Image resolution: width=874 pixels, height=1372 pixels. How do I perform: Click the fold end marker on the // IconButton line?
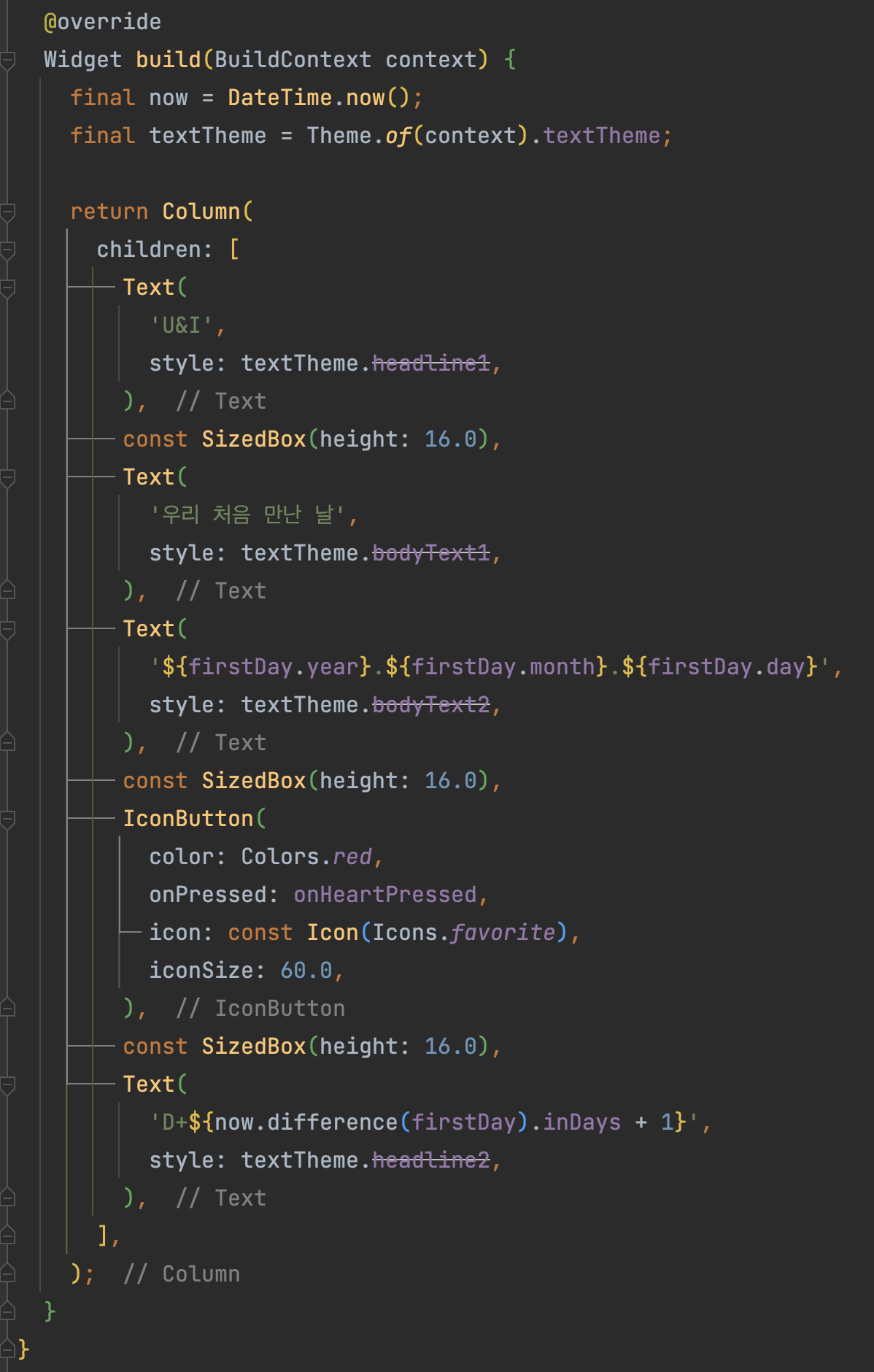point(7,1009)
